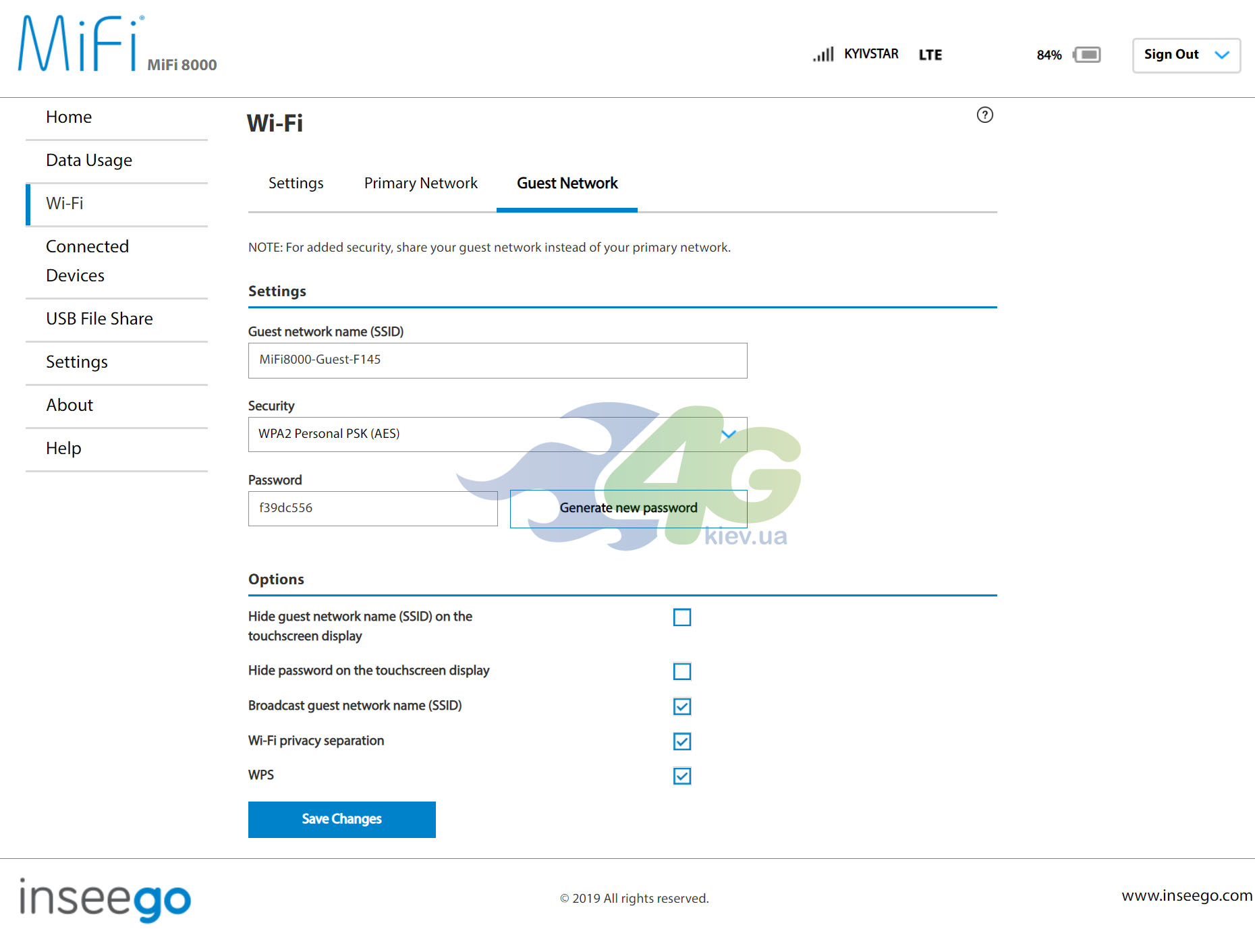
Task: Click the MiFi 8000 model label
Action: (182, 65)
